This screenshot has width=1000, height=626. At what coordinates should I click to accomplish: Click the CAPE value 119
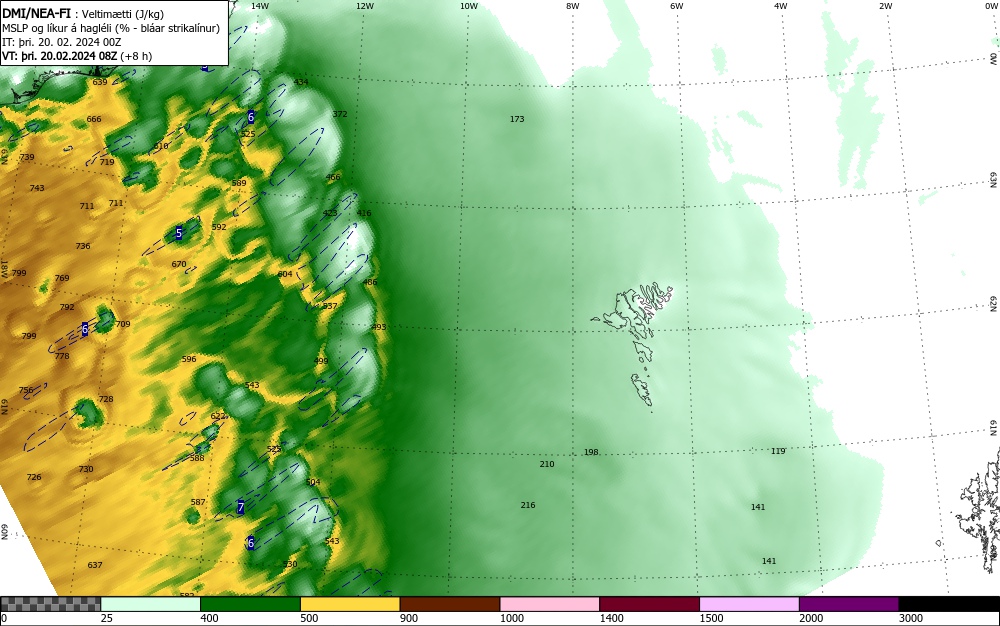(x=778, y=451)
